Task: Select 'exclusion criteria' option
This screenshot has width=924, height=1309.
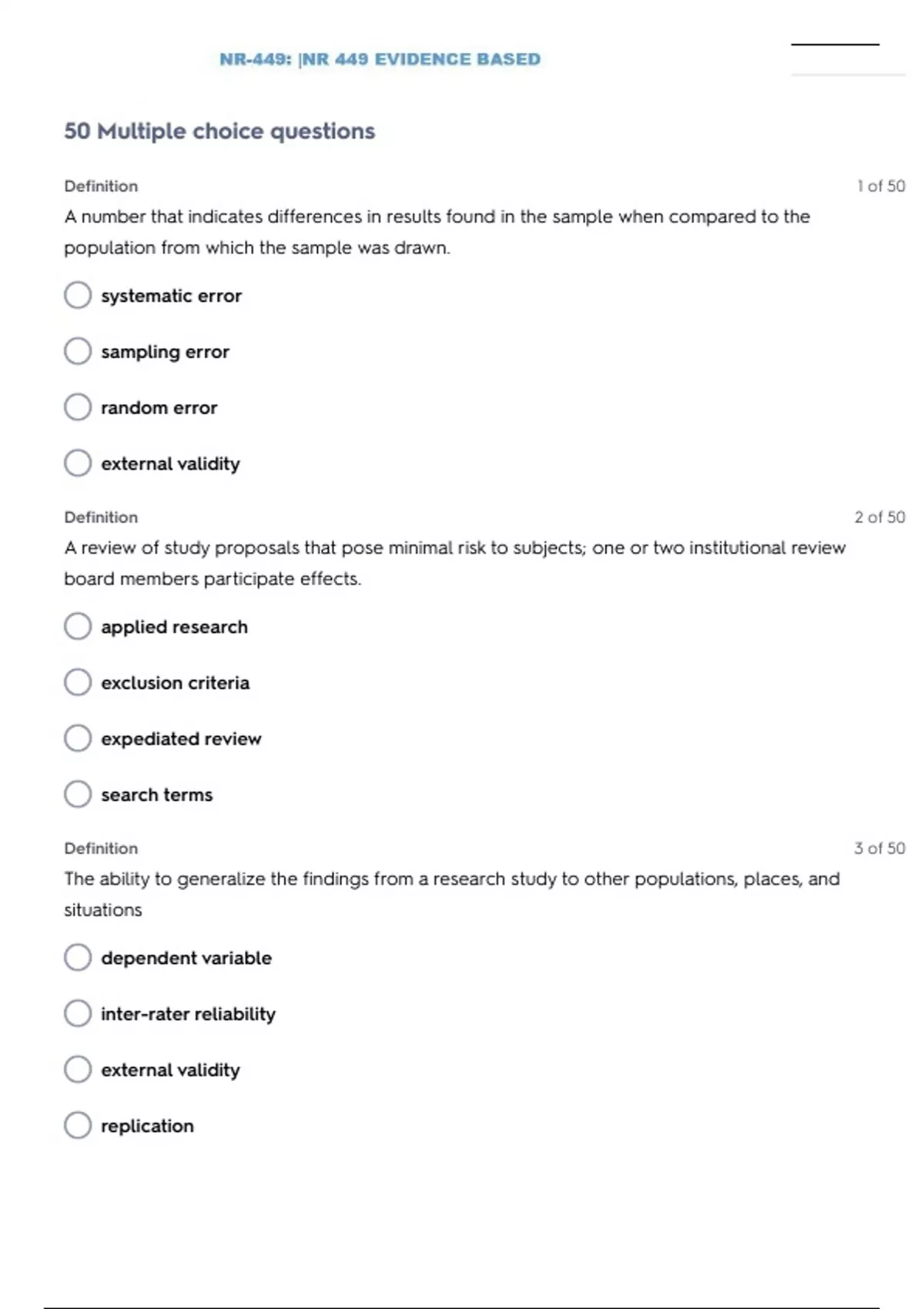Action: (x=78, y=682)
